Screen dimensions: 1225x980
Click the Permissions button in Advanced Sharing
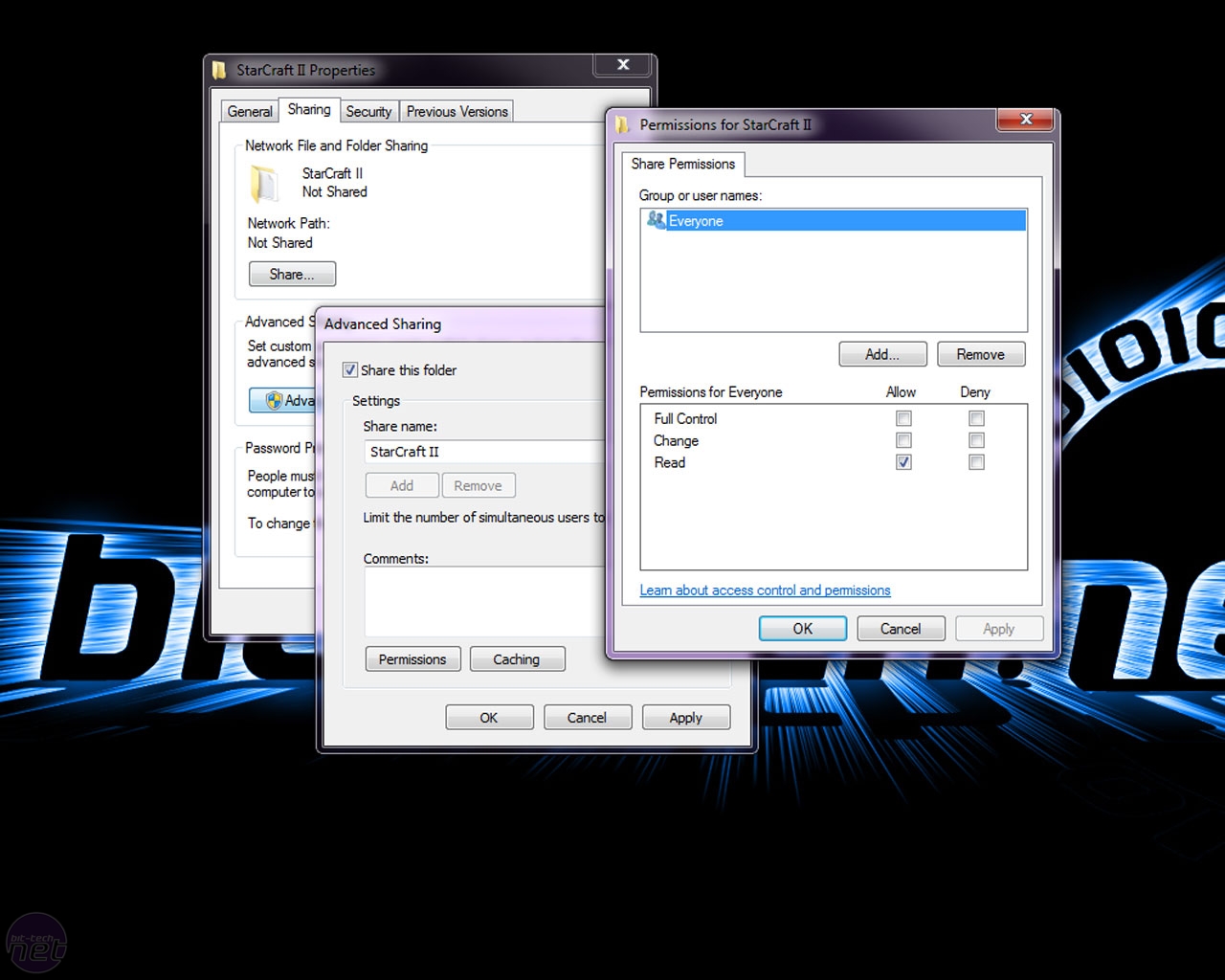tap(412, 659)
